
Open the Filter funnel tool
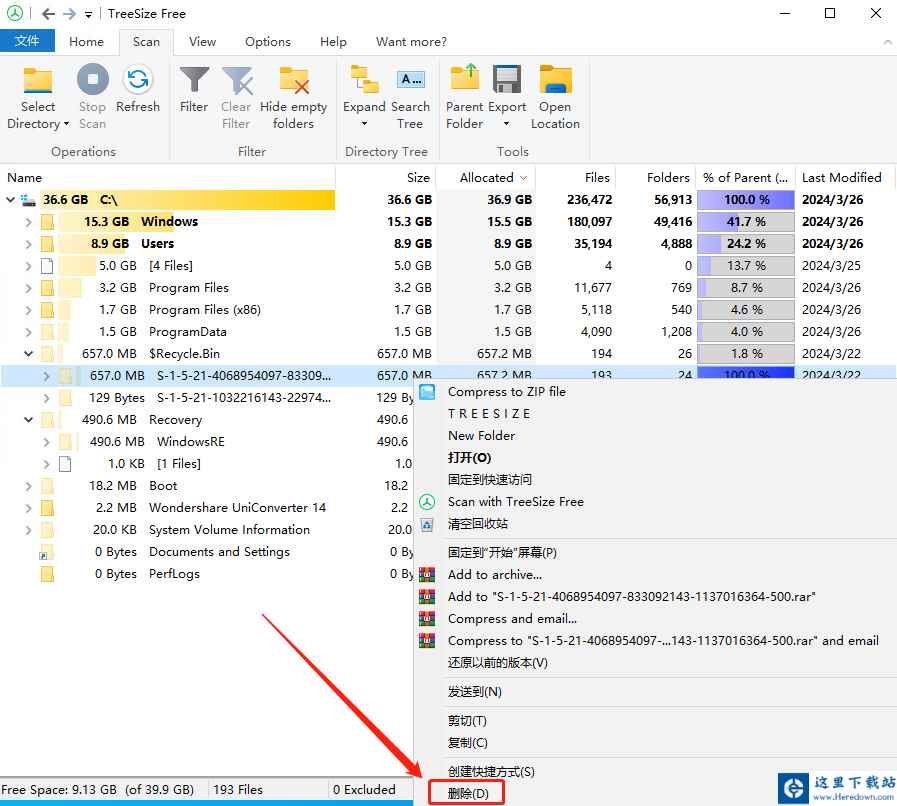pyautogui.click(x=194, y=90)
